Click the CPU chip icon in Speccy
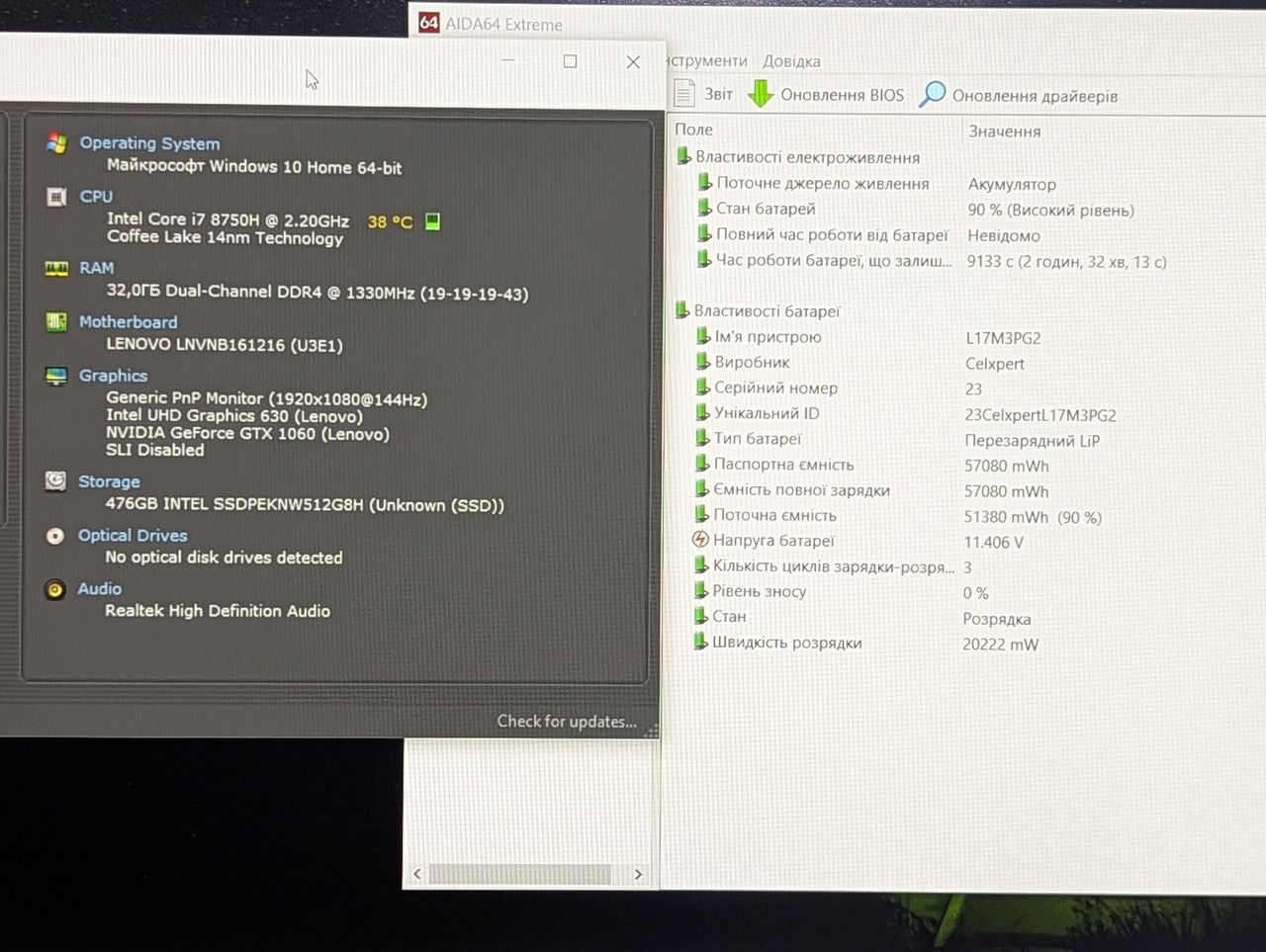 (x=56, y=197)
